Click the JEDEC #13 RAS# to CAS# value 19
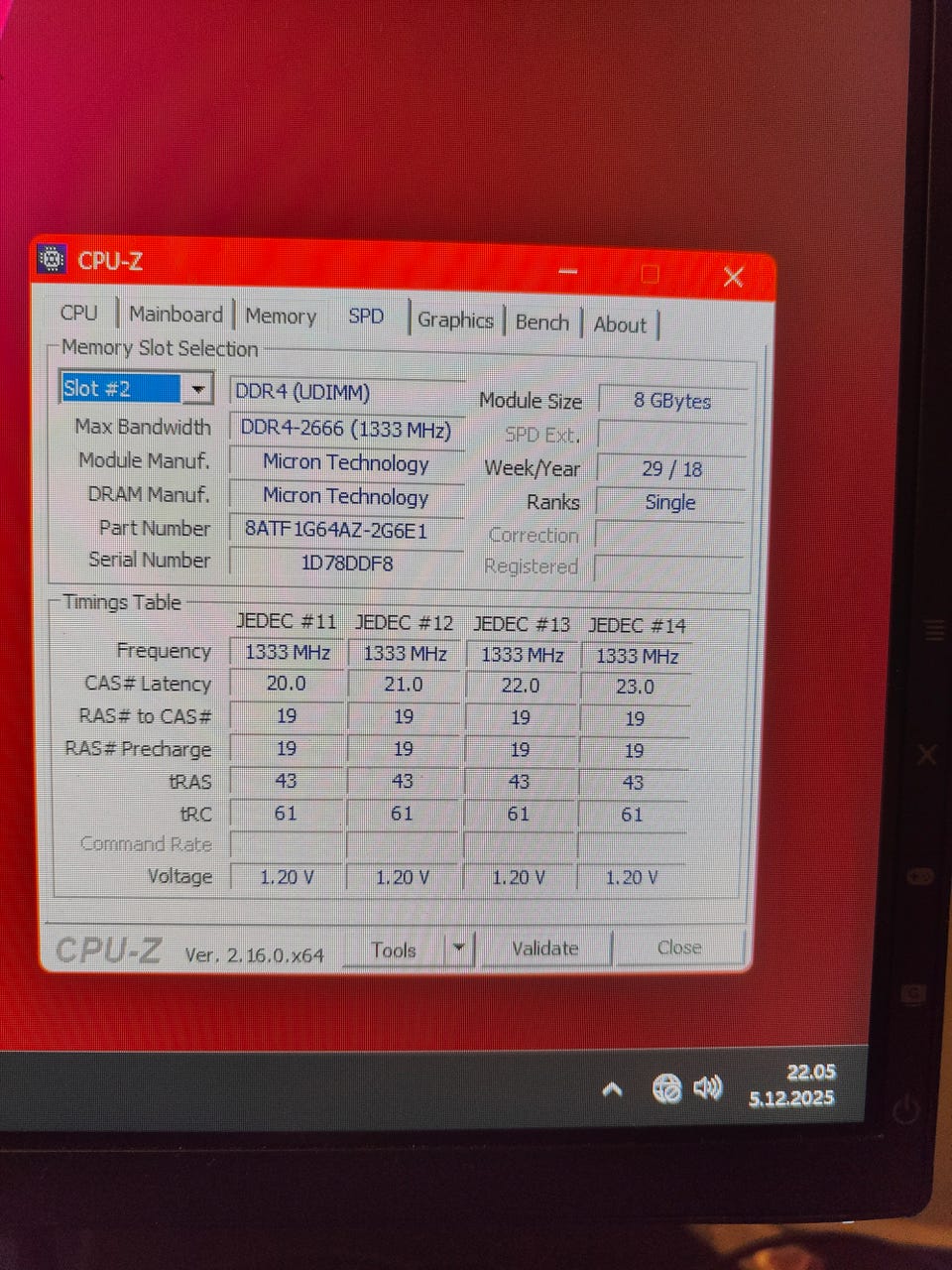Screen dimensions: 952x1270 coord(521,717)
